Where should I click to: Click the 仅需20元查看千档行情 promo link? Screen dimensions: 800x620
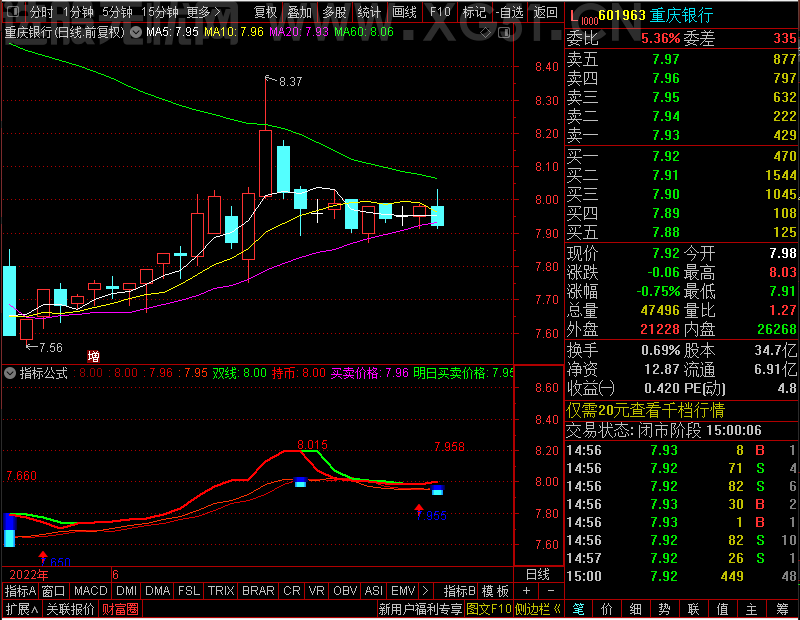(645, 410)
